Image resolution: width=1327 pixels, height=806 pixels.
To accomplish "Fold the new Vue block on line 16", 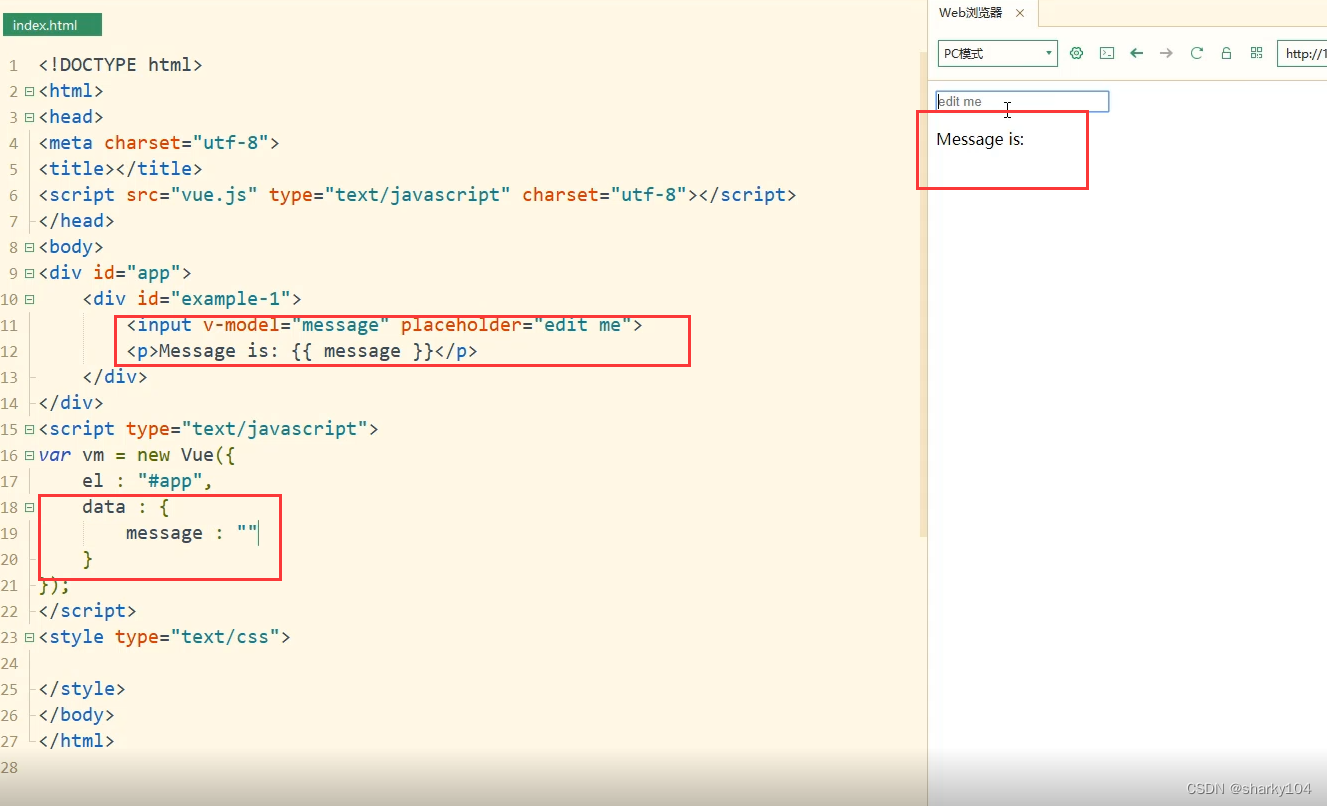I will [x=29, y=455].
